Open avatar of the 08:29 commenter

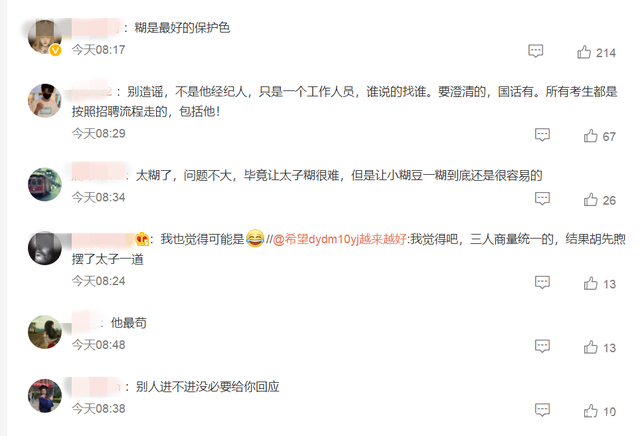click(x=44, y=100)
